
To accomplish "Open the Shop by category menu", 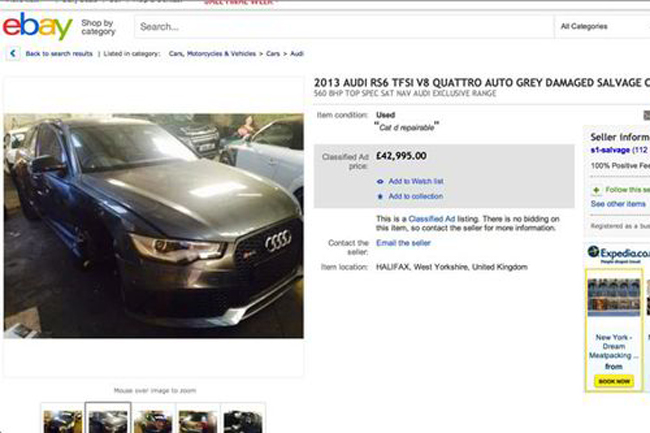I will click(x=98, y=27).
